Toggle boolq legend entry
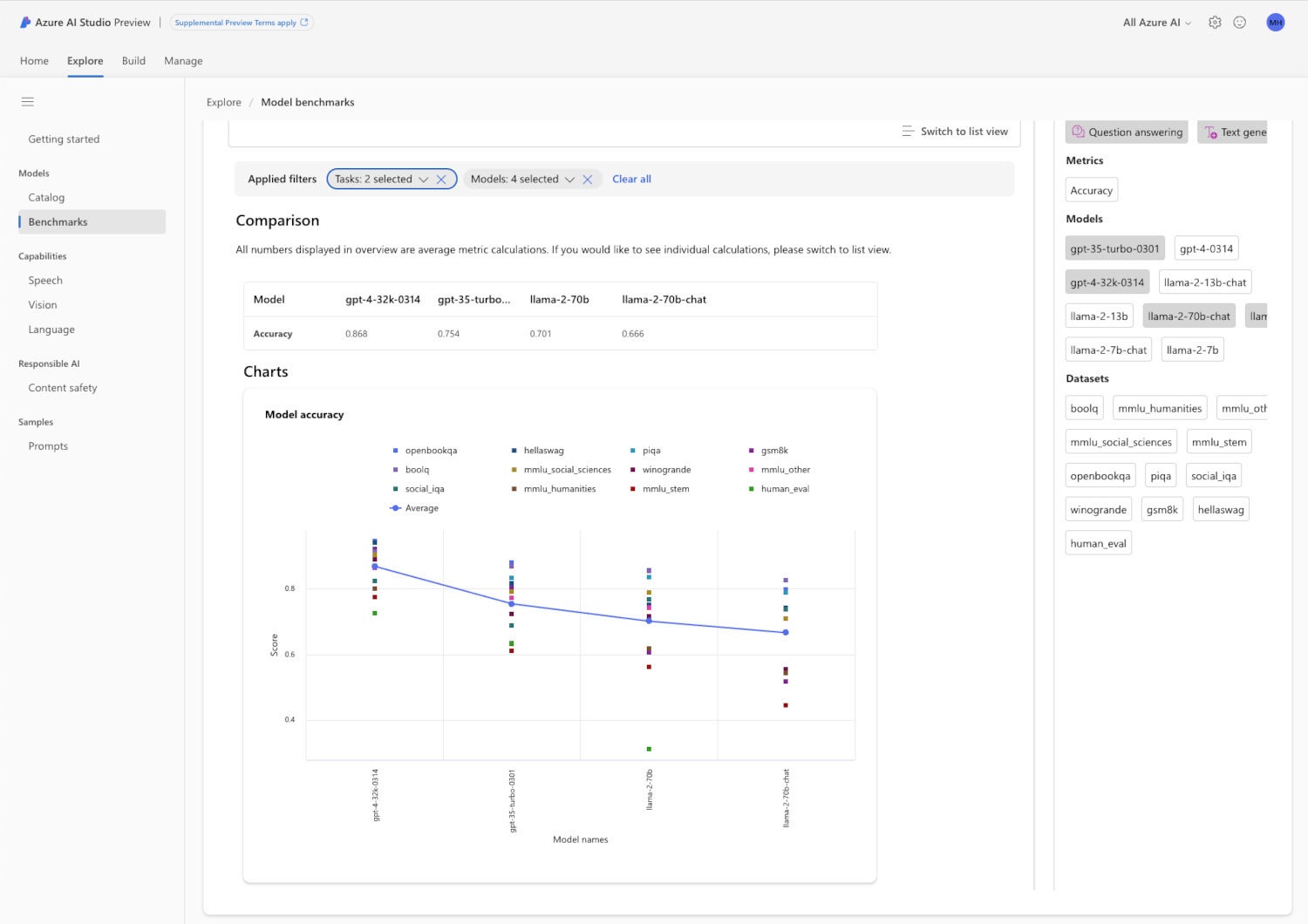Image resolution: width=1308 pixels, height=924 pixels. pos(411,470)
